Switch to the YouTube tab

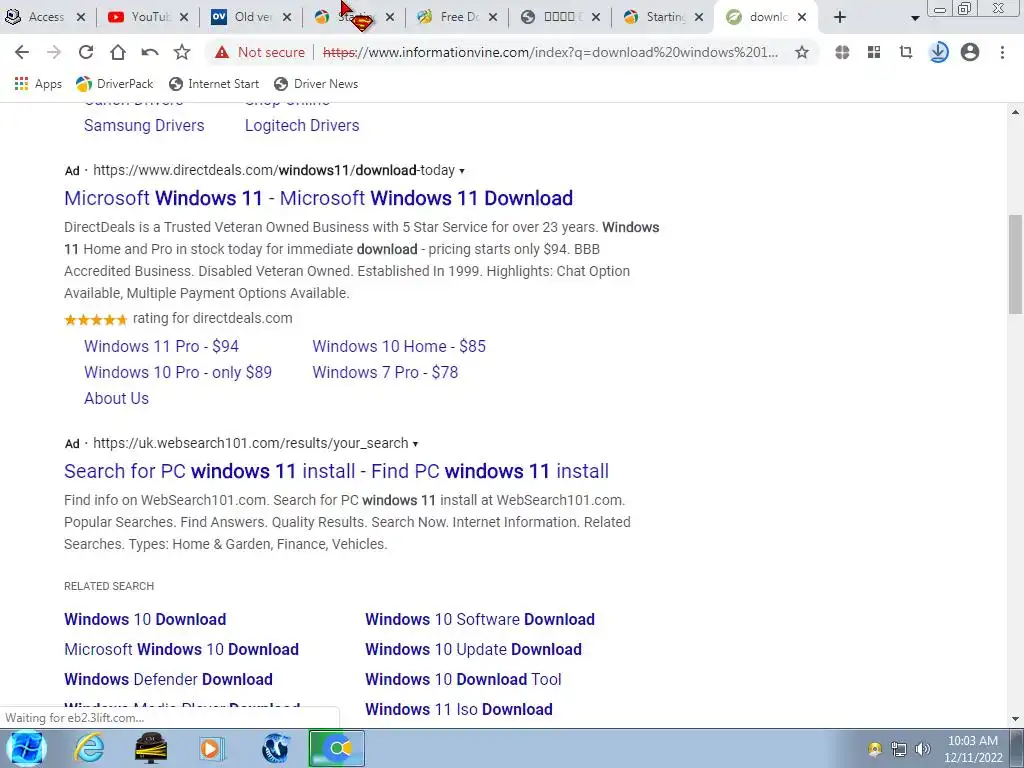[149, 17]
